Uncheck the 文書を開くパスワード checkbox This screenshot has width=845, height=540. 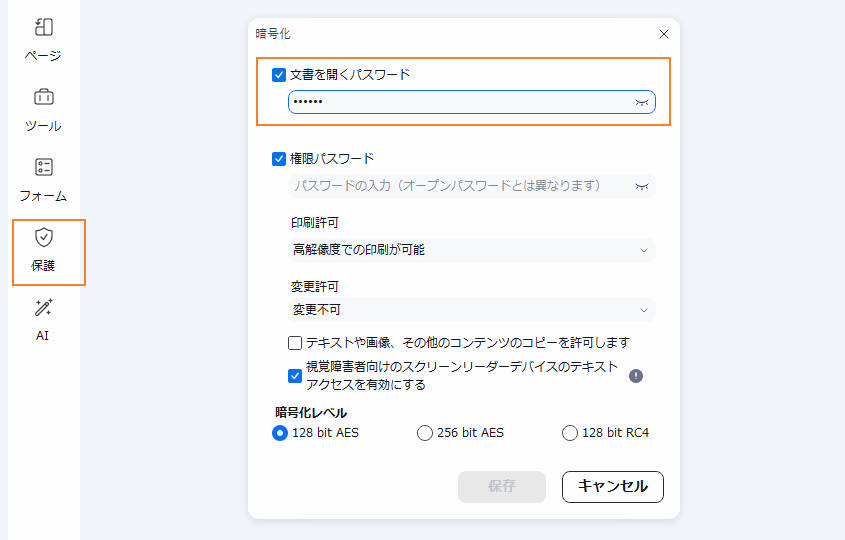point(279,75)
